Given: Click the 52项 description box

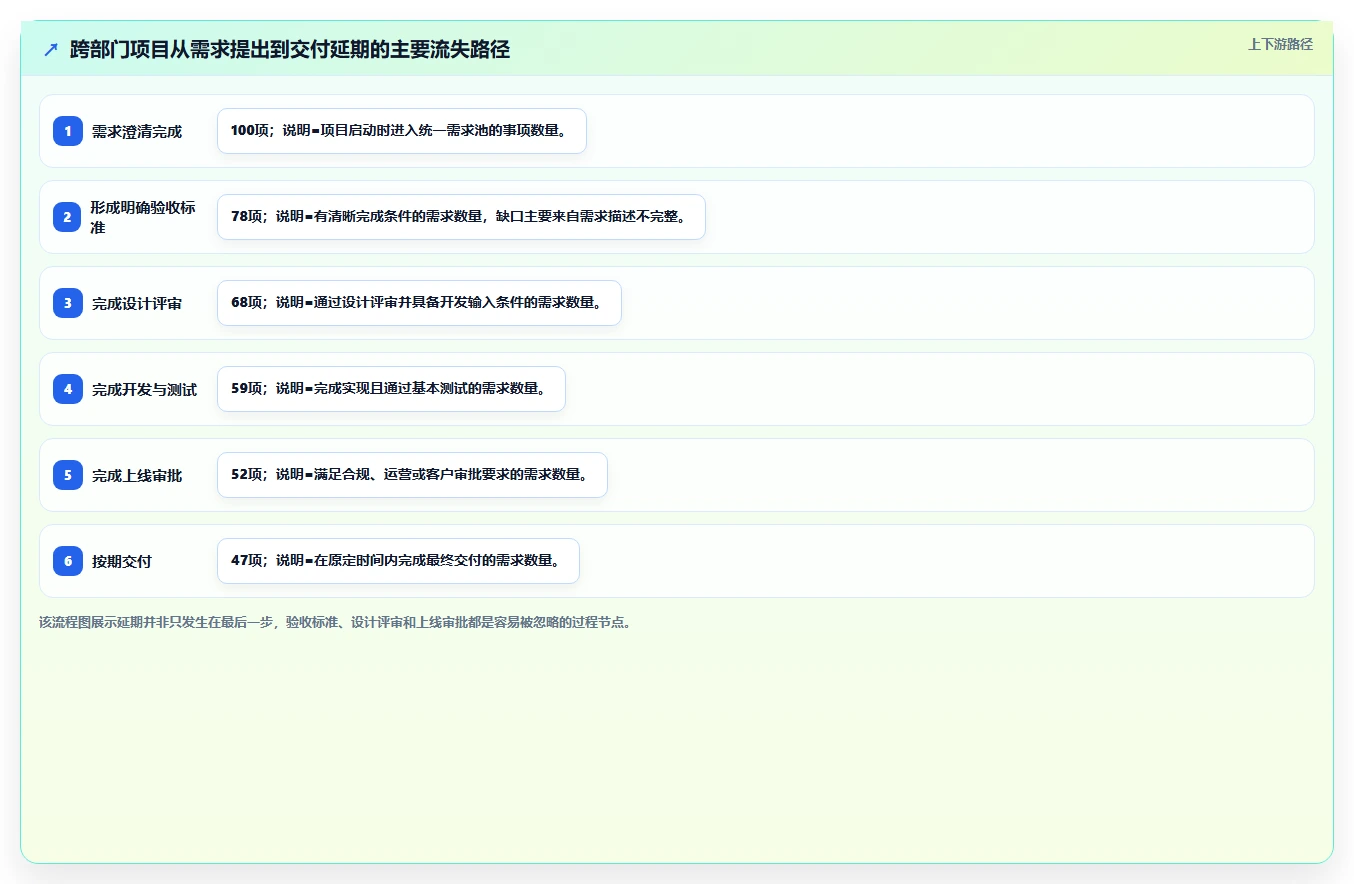Looking at the screenshot, I should click(412, 475).
